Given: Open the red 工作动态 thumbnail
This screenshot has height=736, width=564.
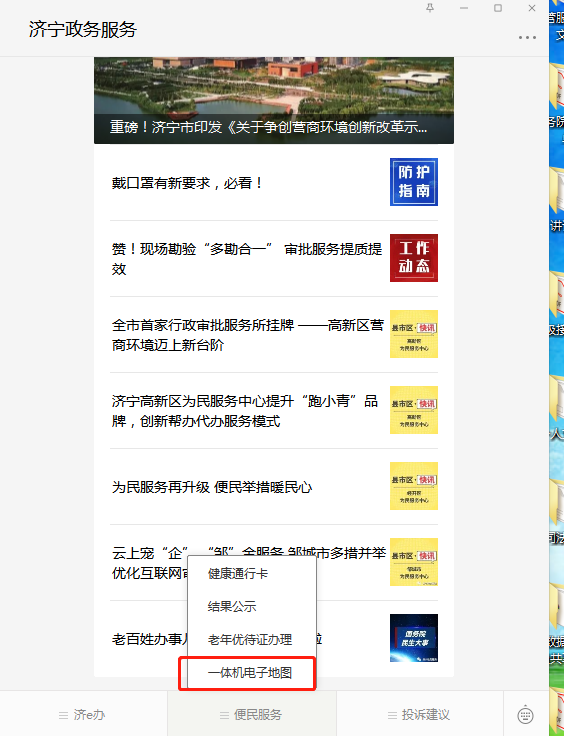Looking at the screenshot, I should (413, 258).
